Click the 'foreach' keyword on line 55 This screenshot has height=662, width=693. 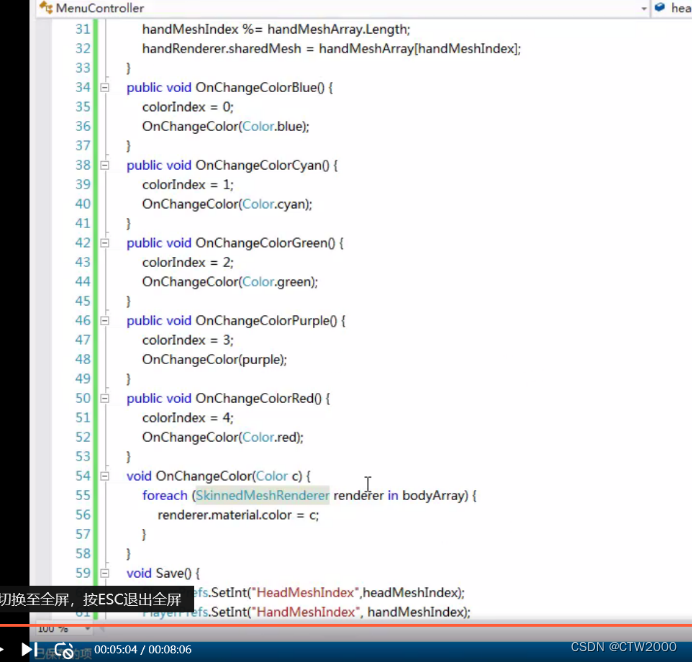click(164, 495)
